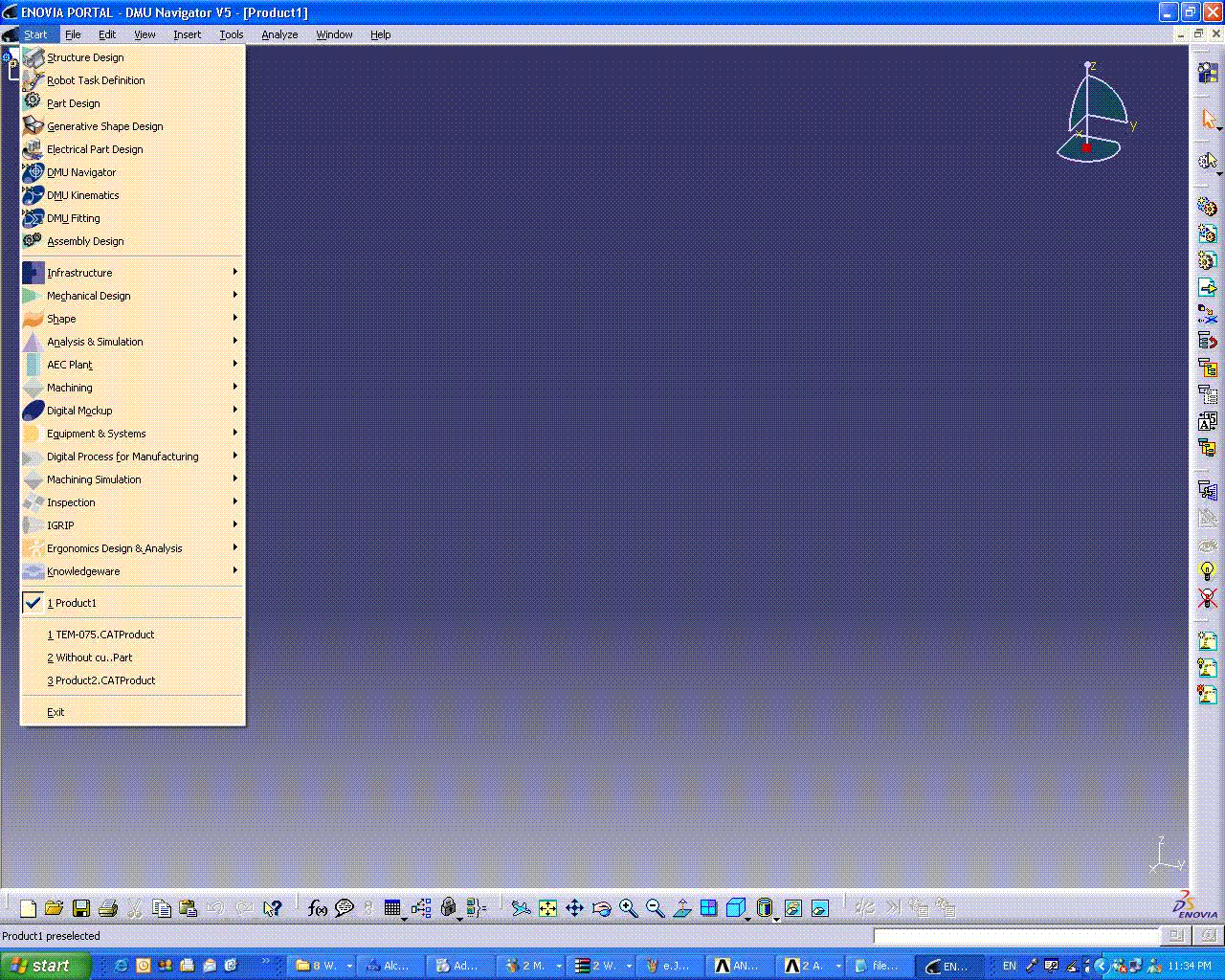Click the What's This help cursor icon
This screenshot has height=980, width=1225.
click(x=273, y=908)
